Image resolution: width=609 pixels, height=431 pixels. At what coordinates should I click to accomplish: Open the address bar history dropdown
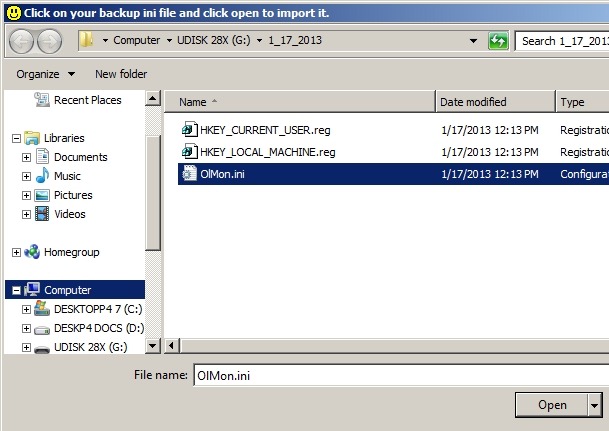click(x=472, y=41)
